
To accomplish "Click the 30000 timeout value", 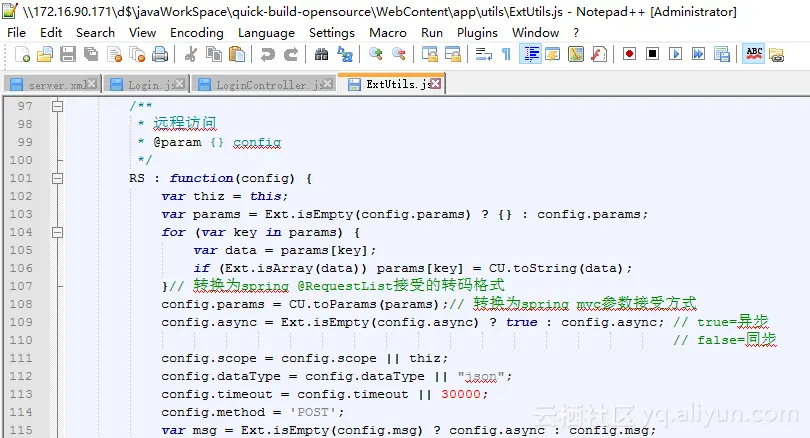I will click(461, 394).
